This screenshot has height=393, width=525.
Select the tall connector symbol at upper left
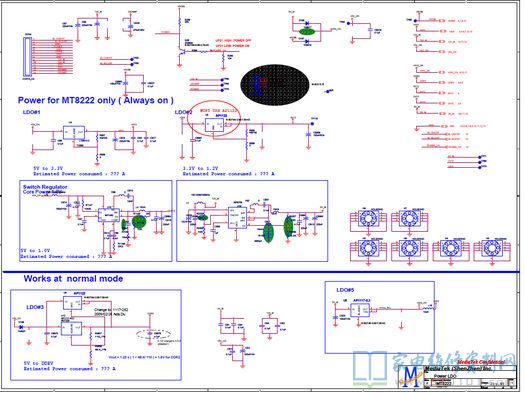tap(27, 57)
